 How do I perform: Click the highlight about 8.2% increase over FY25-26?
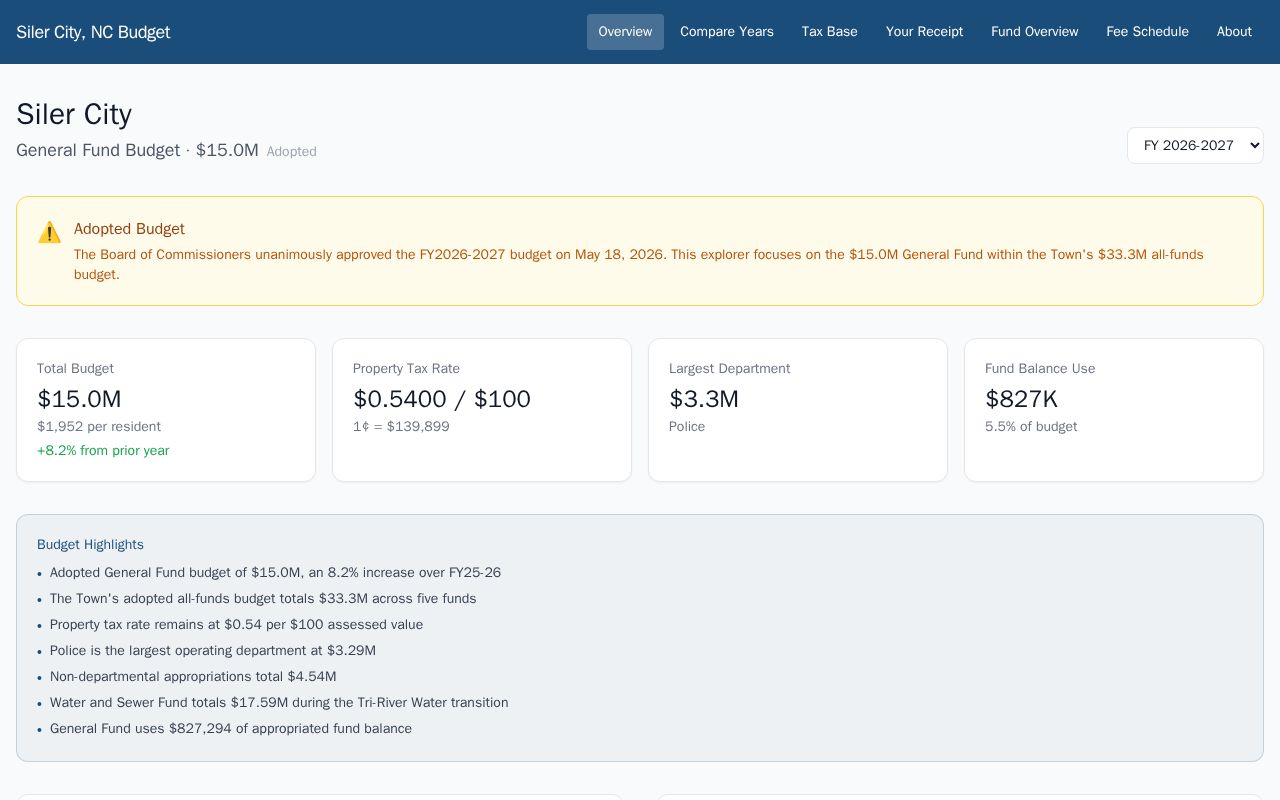point(275,573)
